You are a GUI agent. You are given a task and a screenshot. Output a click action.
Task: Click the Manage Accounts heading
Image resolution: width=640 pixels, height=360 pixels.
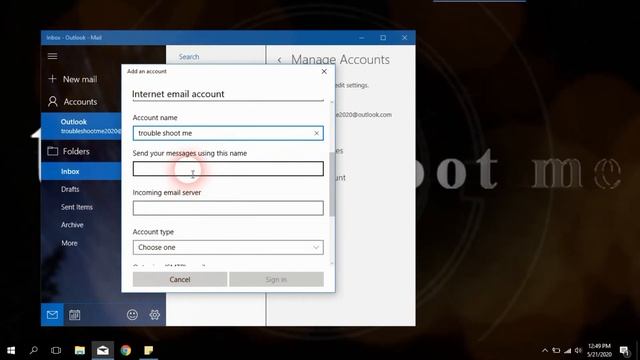point(340,60)
